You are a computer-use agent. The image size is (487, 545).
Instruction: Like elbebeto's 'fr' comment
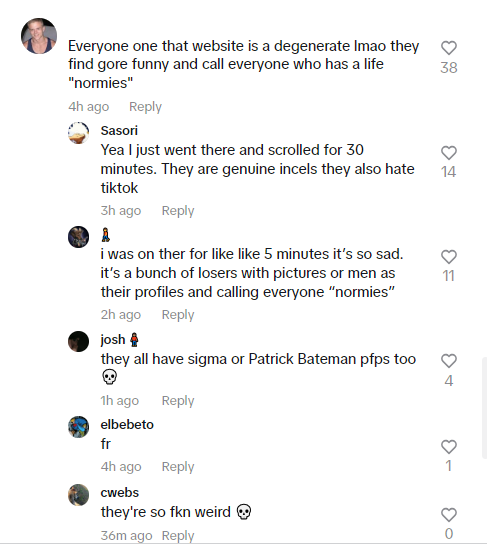tap(449, 447)
